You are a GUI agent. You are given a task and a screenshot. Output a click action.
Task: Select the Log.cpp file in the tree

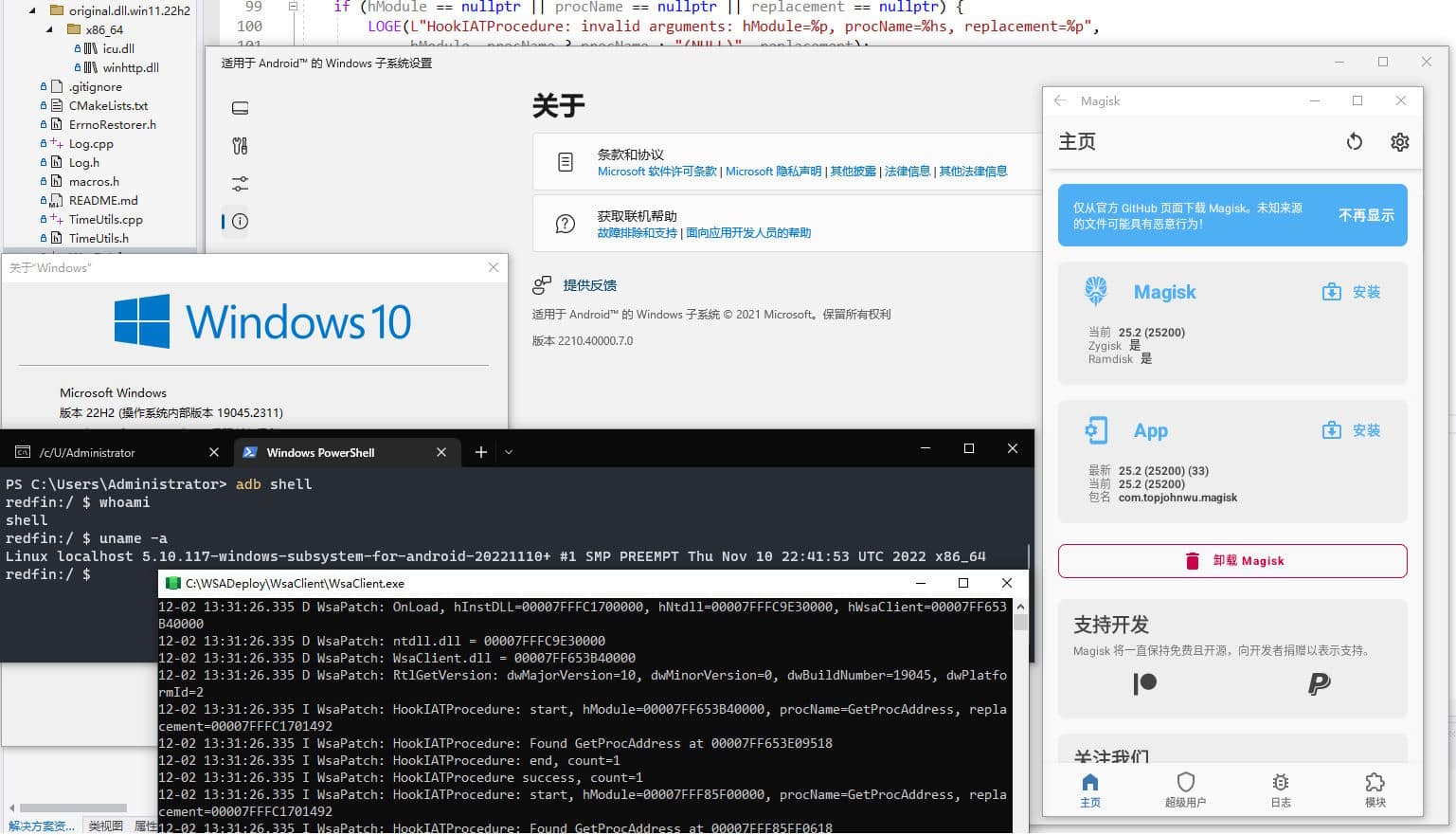[x=92, y=143]
